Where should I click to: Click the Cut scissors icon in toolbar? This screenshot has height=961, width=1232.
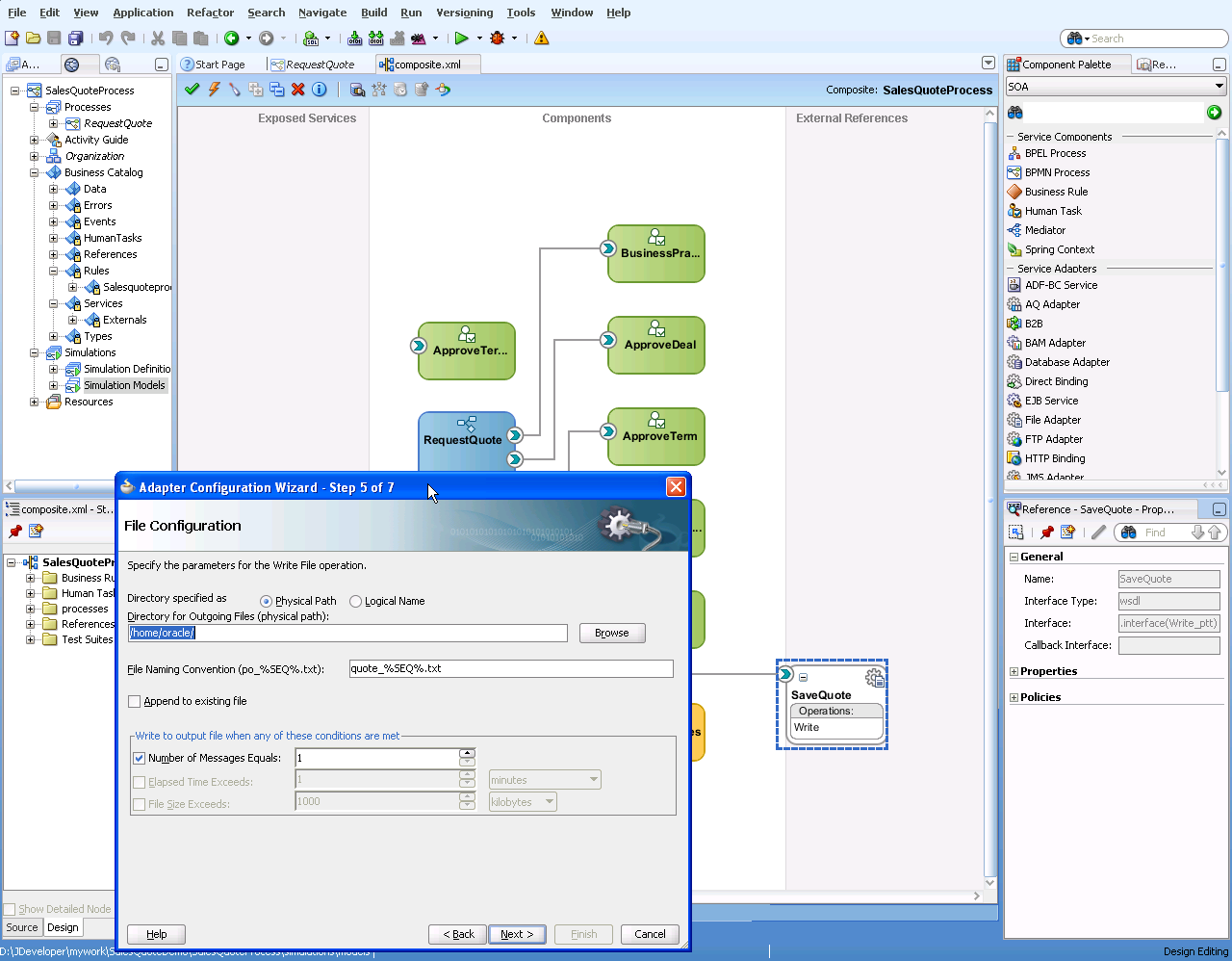pyautogui.click(x=158, y=39)
